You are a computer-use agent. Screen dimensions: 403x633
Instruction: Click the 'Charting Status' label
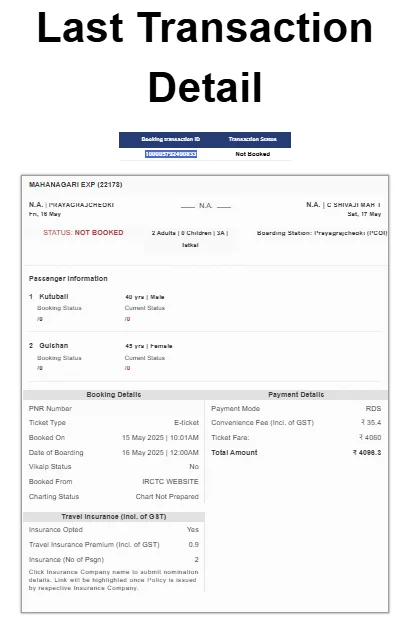coord(54,497)
